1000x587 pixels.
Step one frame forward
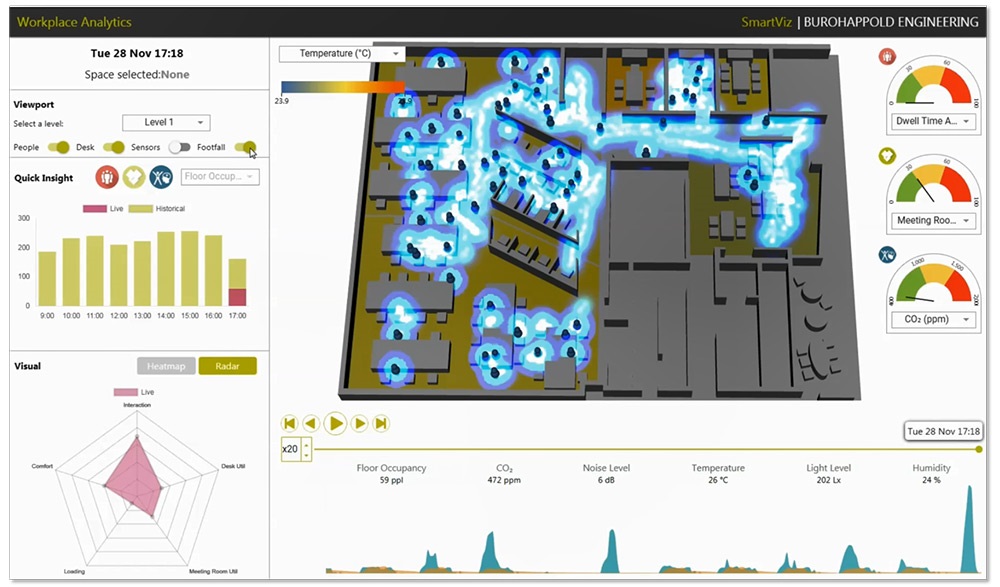[x=360, y=423]
